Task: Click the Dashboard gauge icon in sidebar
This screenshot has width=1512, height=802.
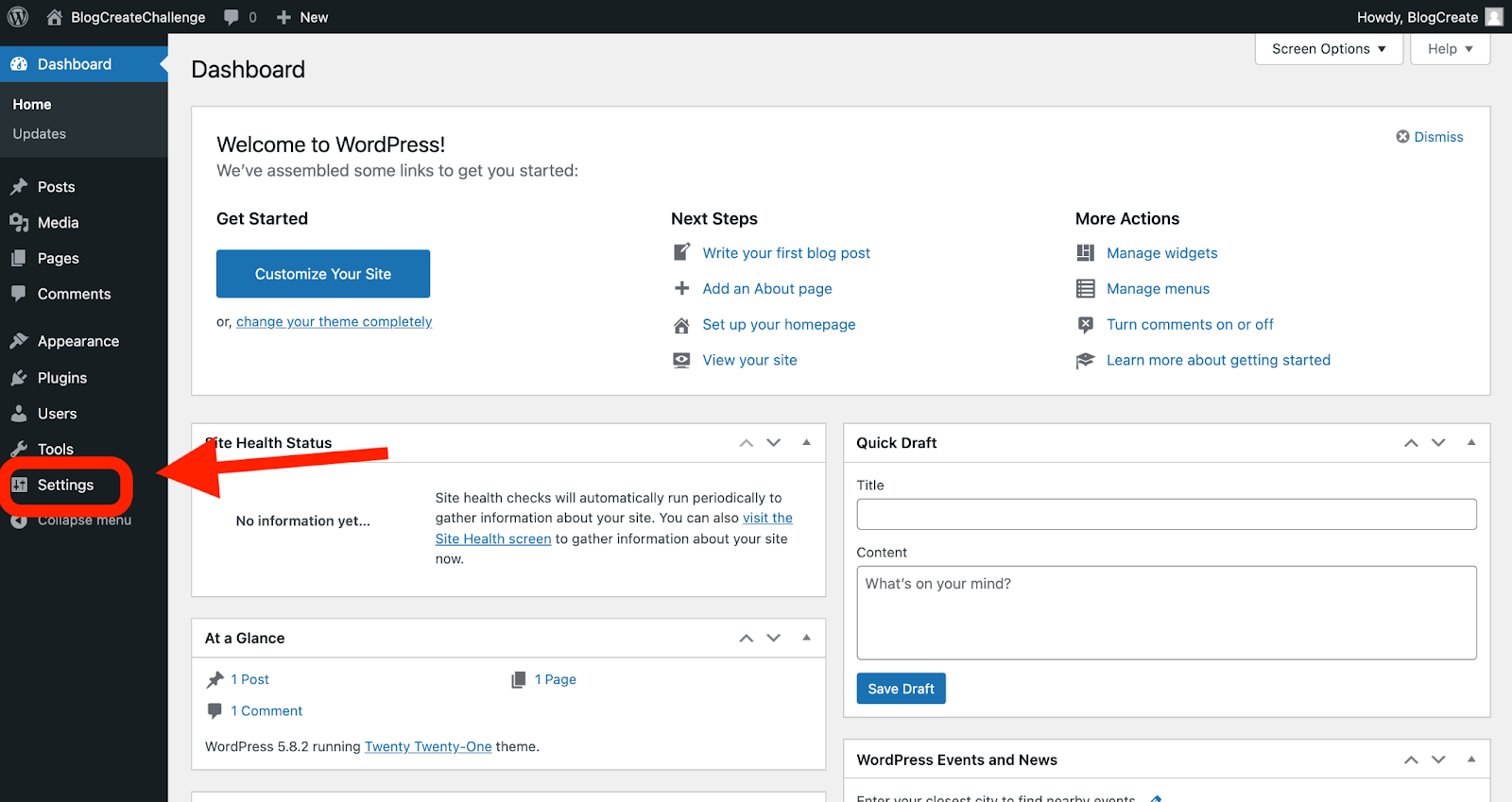Action: point(19,64)
